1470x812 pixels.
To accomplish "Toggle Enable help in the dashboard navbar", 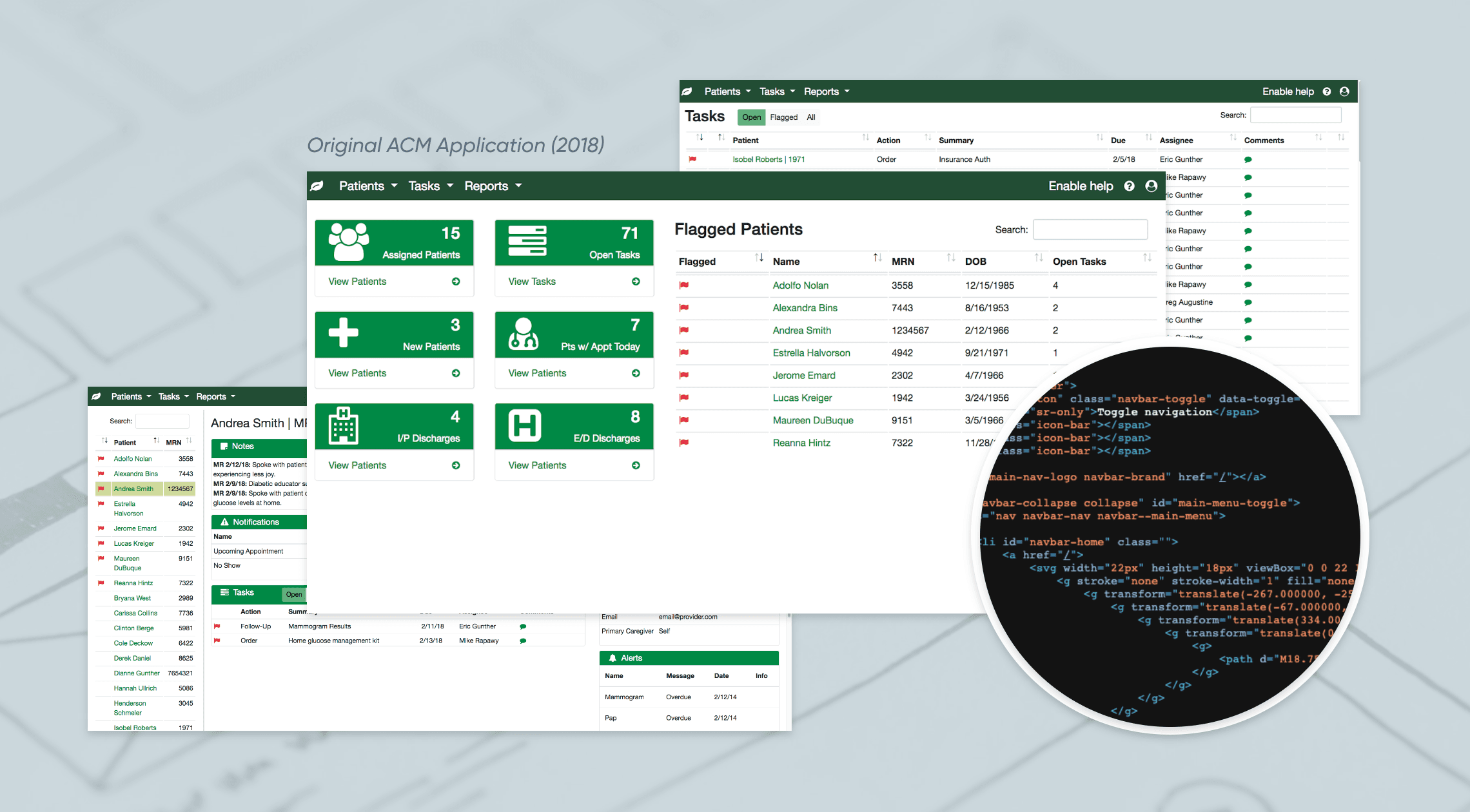I will click(x=1081, y=186).
